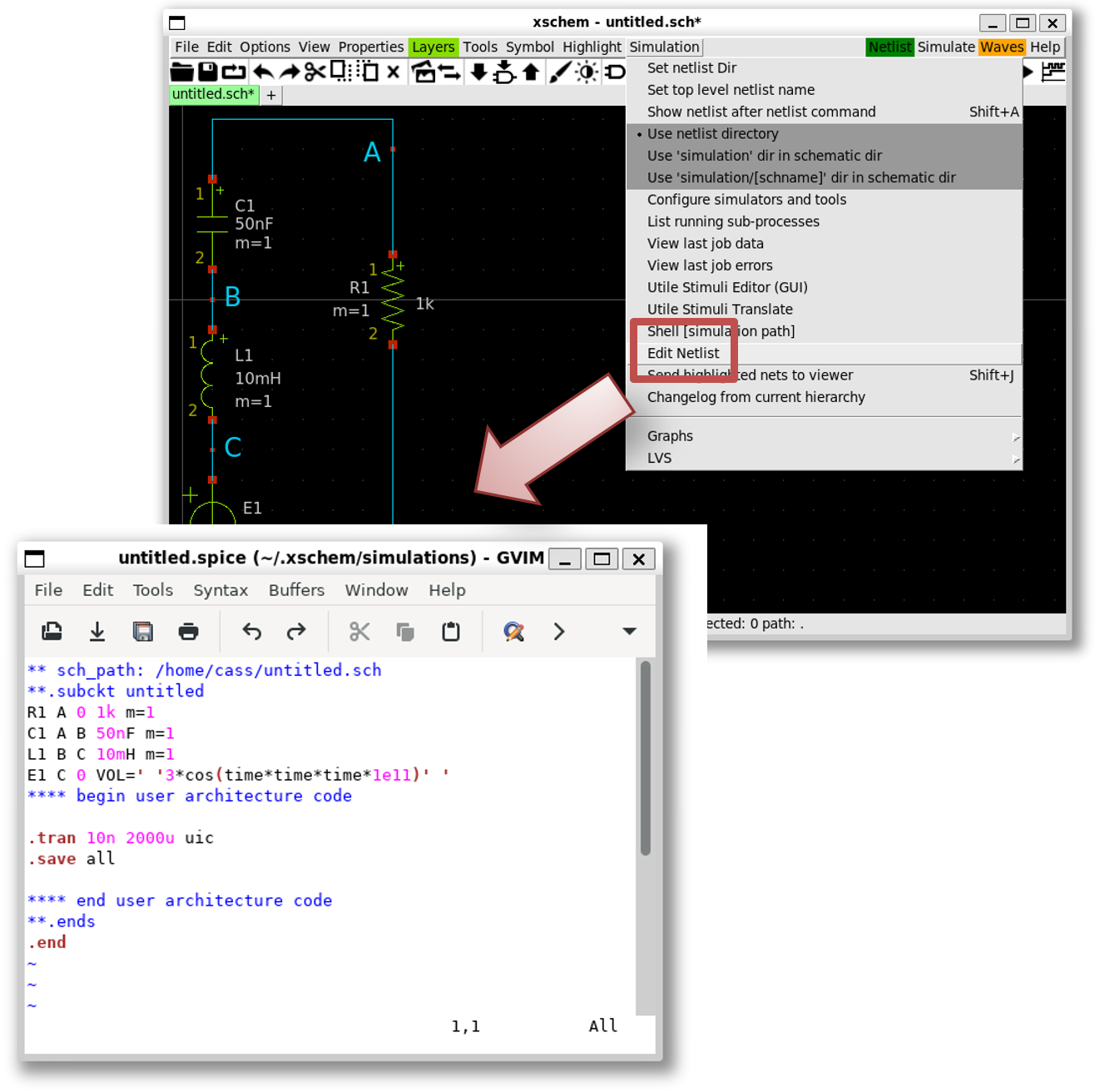Click the scissors cut icon in xschem toolbar
Viewport: 1100px width, 1092px height.
pos(315,72)
